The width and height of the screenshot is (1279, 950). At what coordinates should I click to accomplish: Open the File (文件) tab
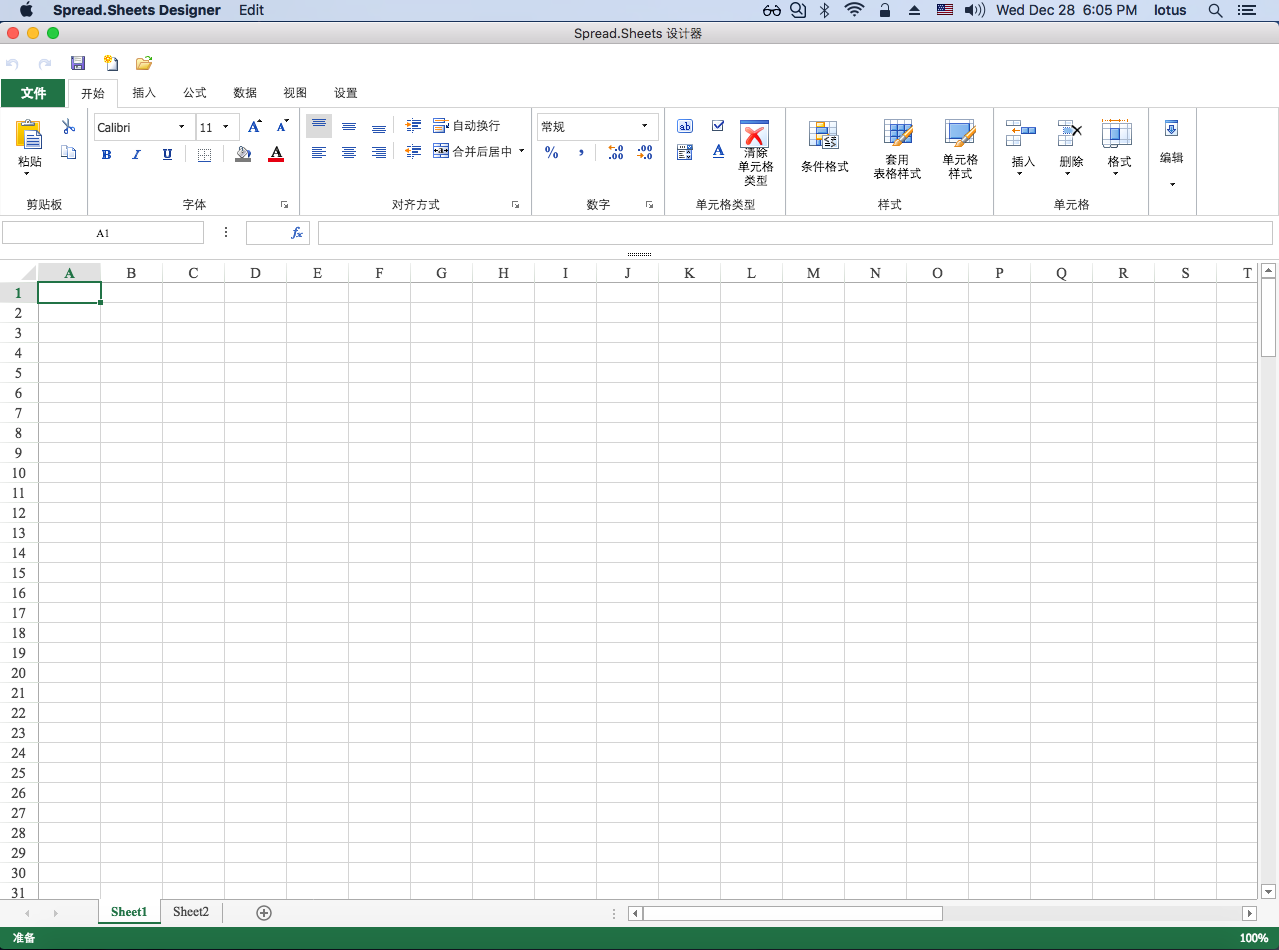tap(33, 93)
